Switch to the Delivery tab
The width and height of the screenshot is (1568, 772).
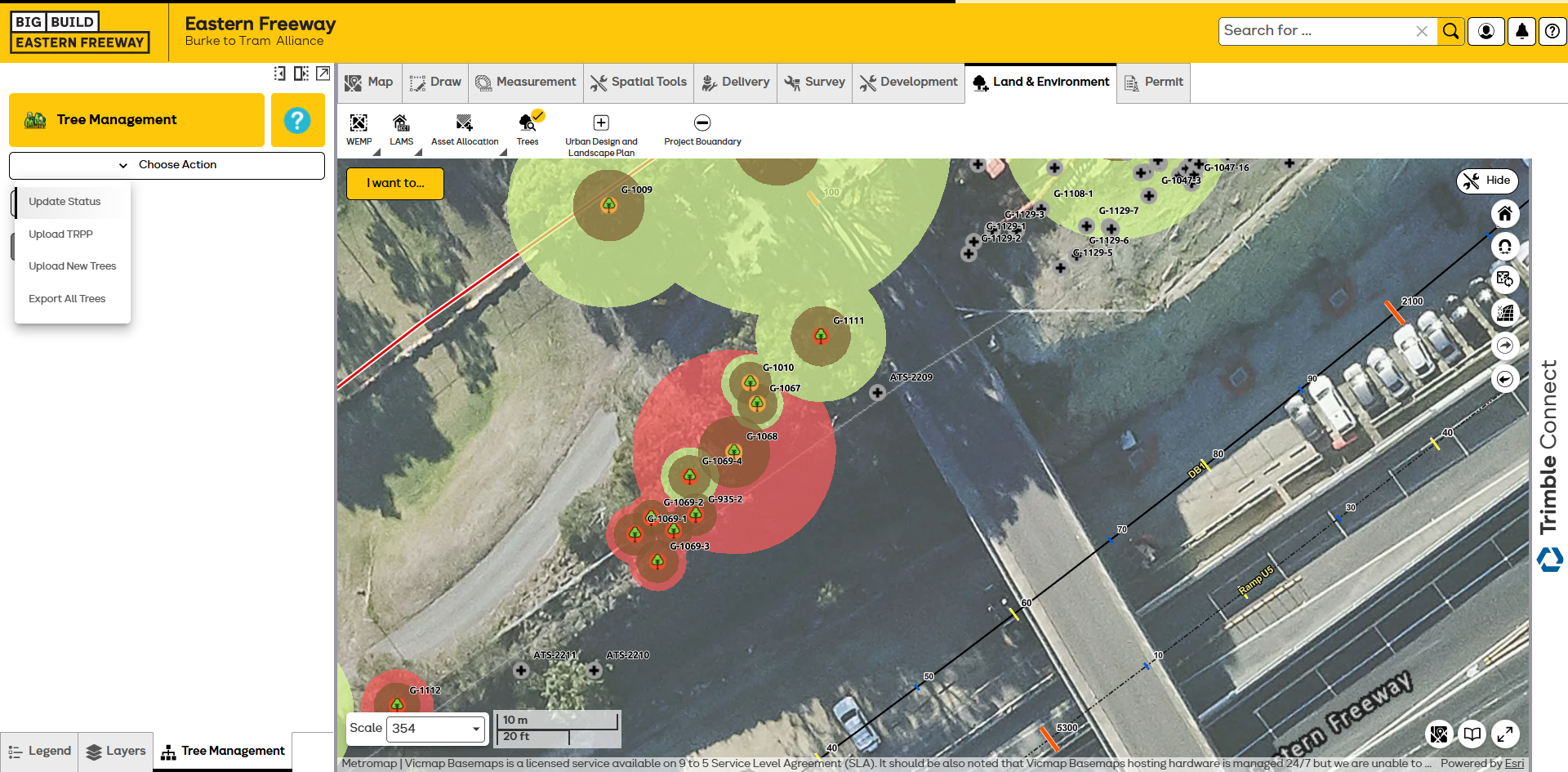736,83
